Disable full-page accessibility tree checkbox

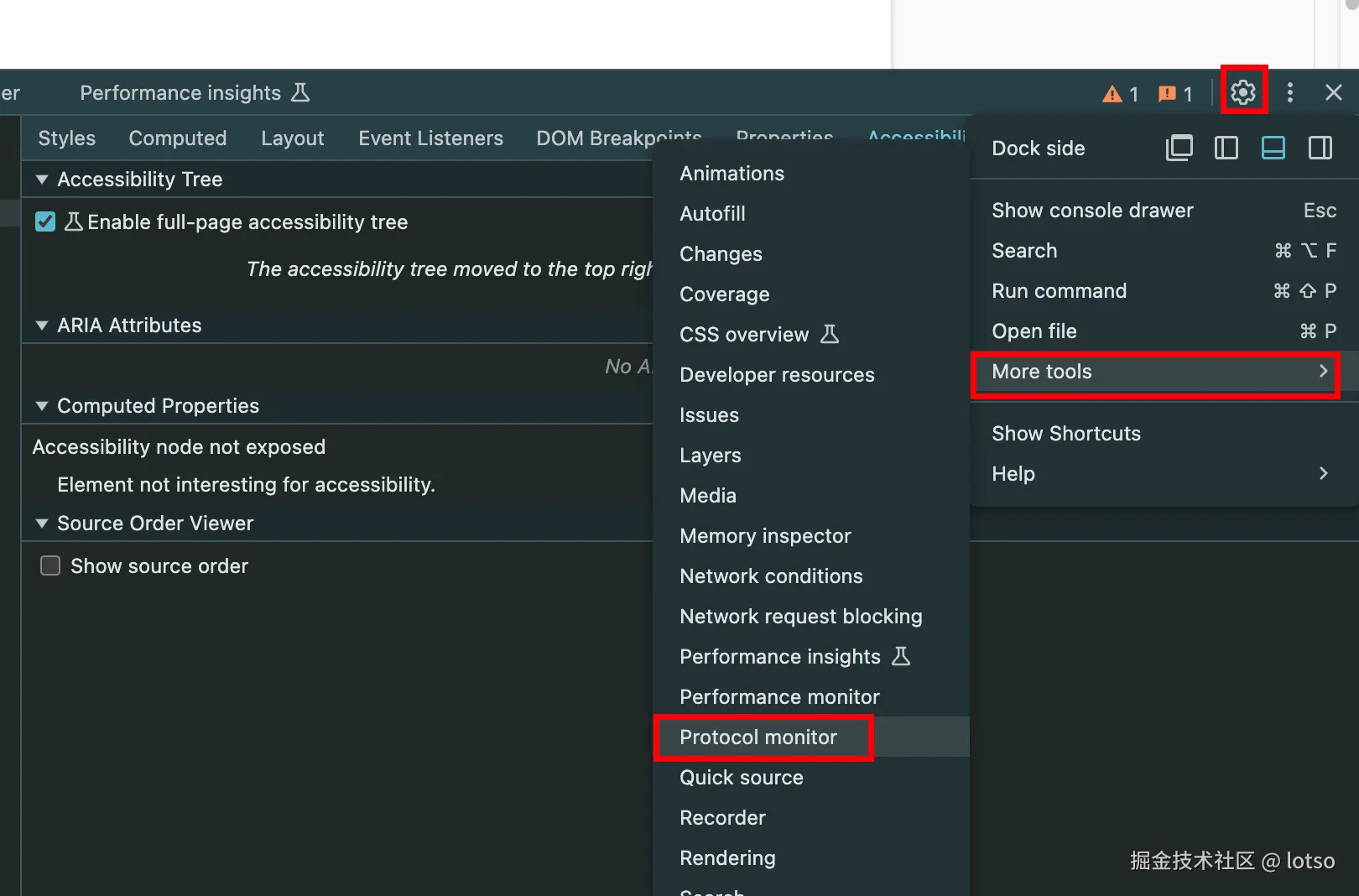coord(45,222)
